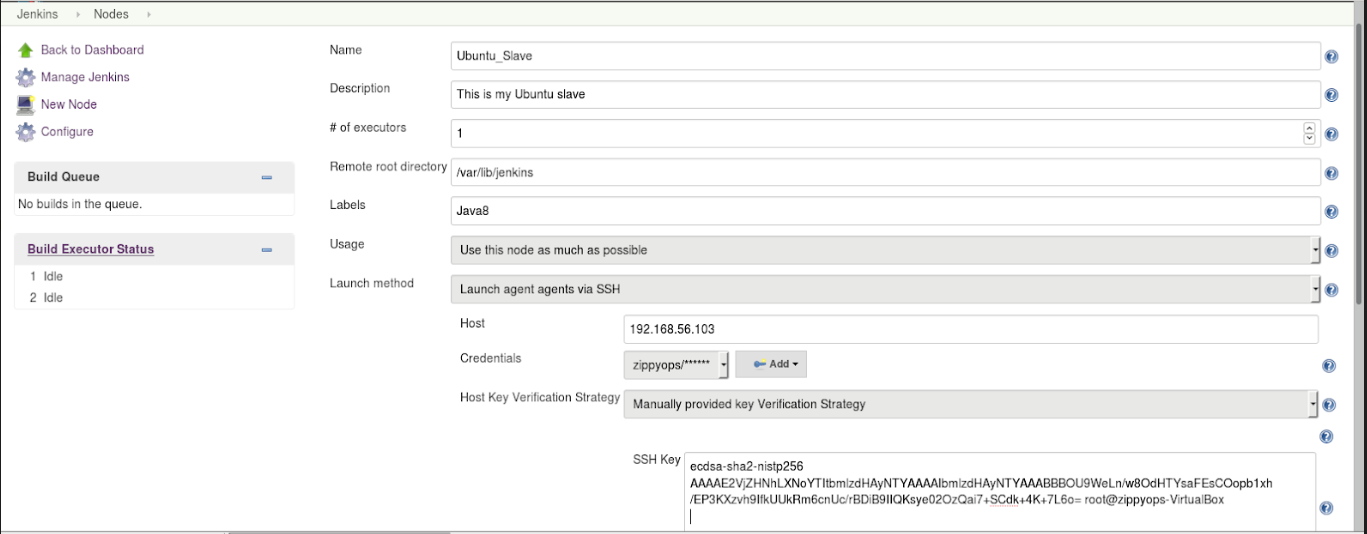Open the Host Key Verification Strategy dropdown

(971, 404)
